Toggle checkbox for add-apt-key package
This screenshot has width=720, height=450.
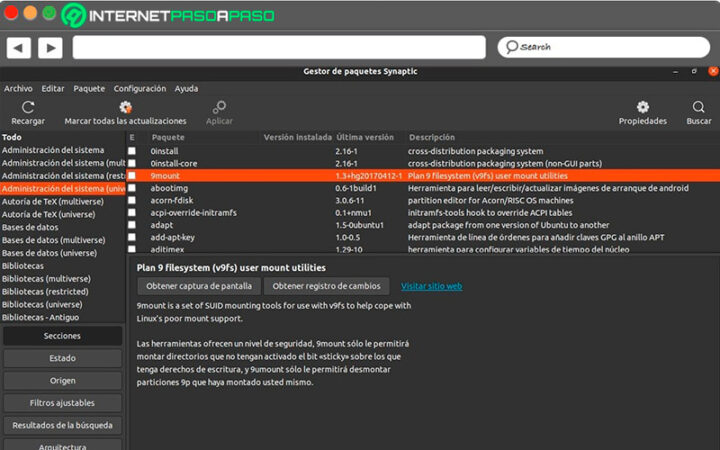point(132,237)
